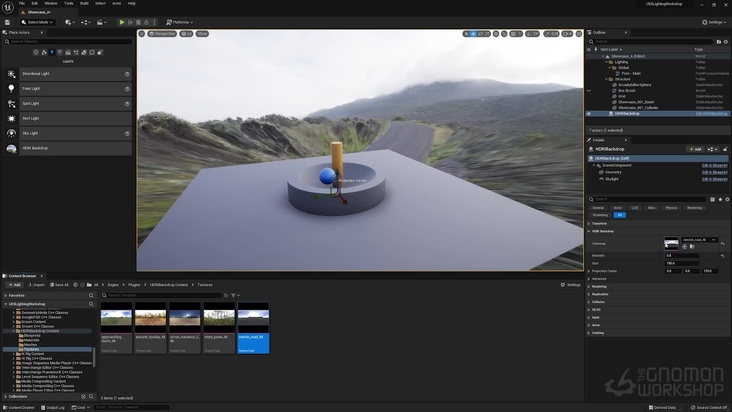Click the Size value field
732x412 pixels.
tap(682, 264)
